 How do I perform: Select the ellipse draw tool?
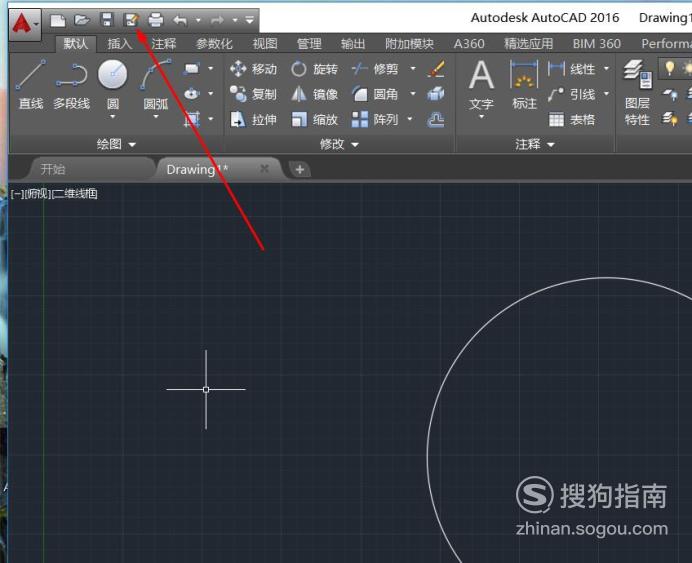click(192, 94)
